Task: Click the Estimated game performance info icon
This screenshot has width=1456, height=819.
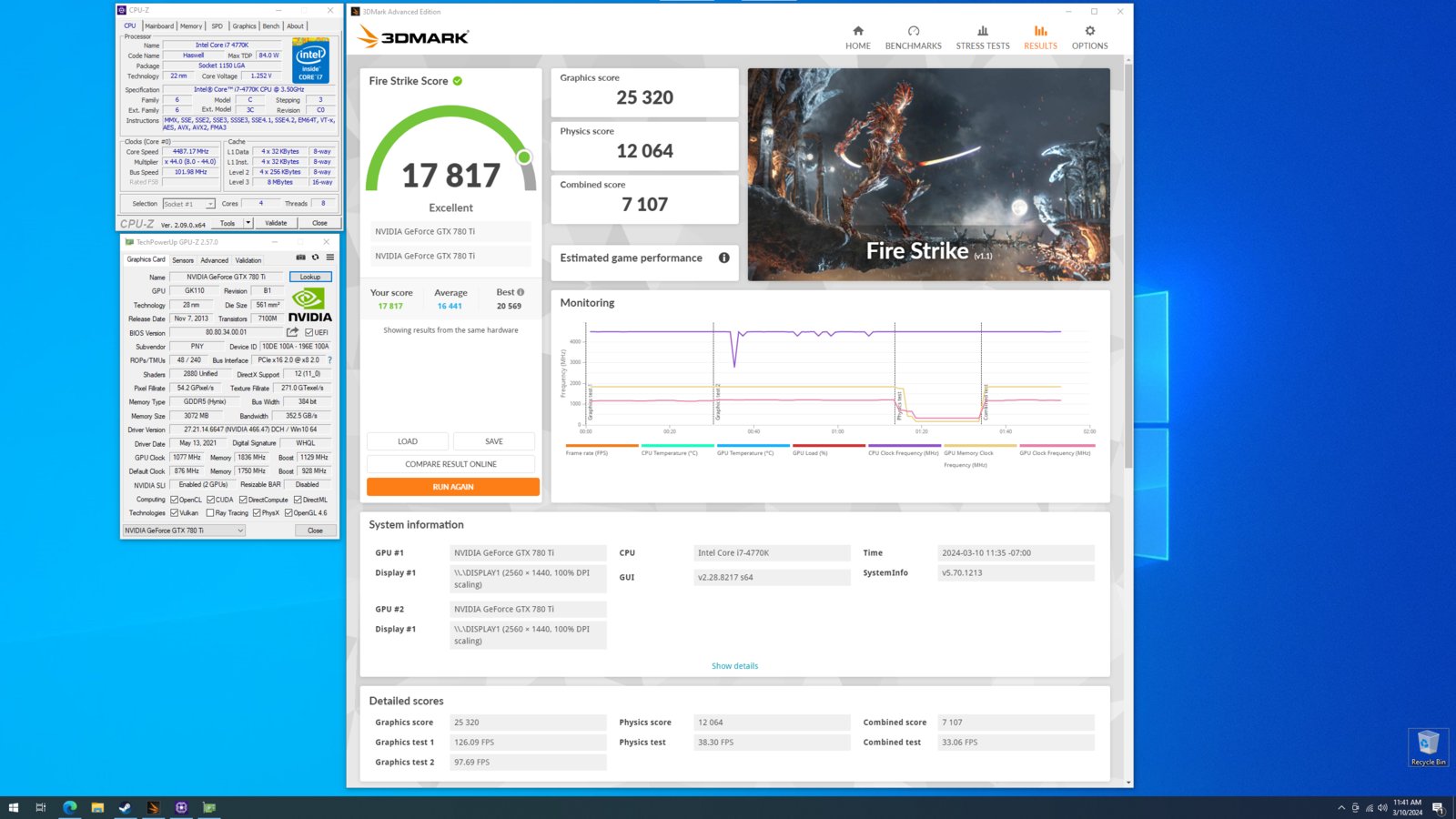Action: pos(724,258)
